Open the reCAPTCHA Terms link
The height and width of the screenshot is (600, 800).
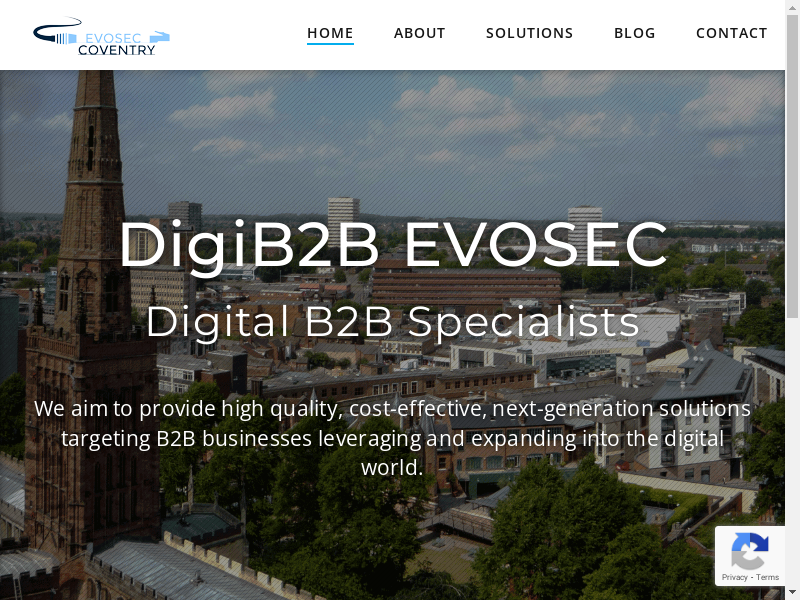click(767, 577)
